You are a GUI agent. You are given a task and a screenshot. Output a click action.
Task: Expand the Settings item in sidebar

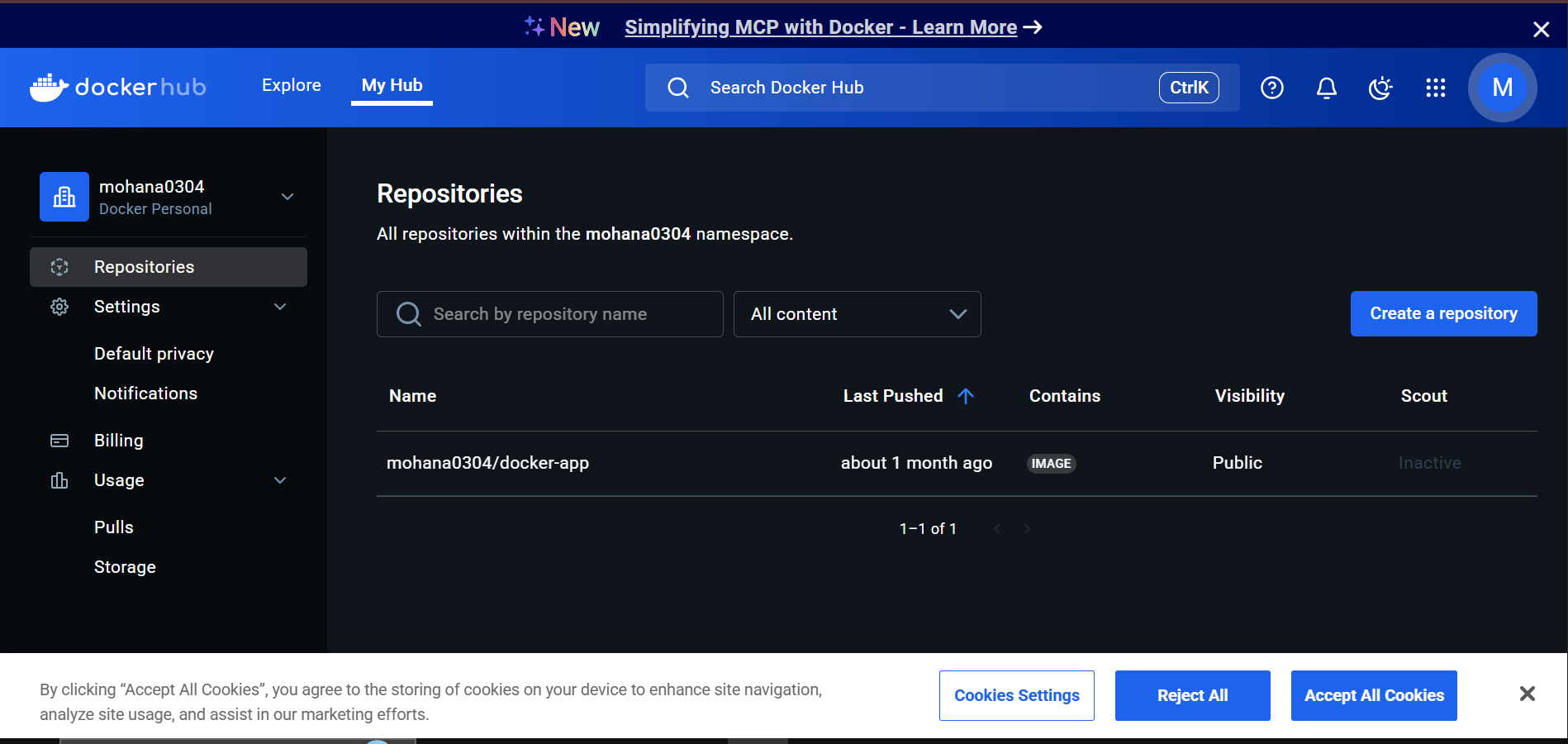[x=169, y=307]
